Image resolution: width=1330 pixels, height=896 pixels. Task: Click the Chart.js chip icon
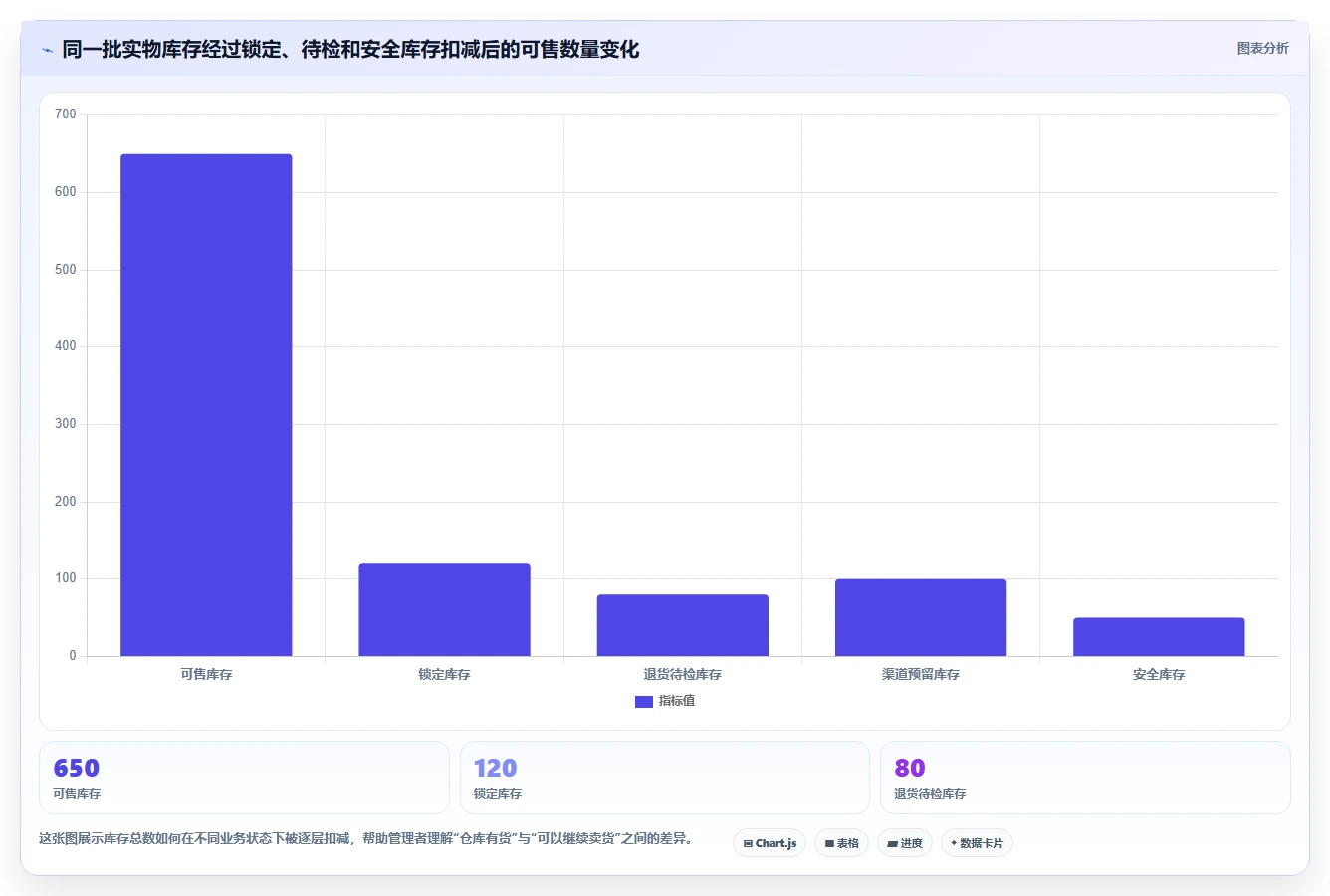pos(748,843)
